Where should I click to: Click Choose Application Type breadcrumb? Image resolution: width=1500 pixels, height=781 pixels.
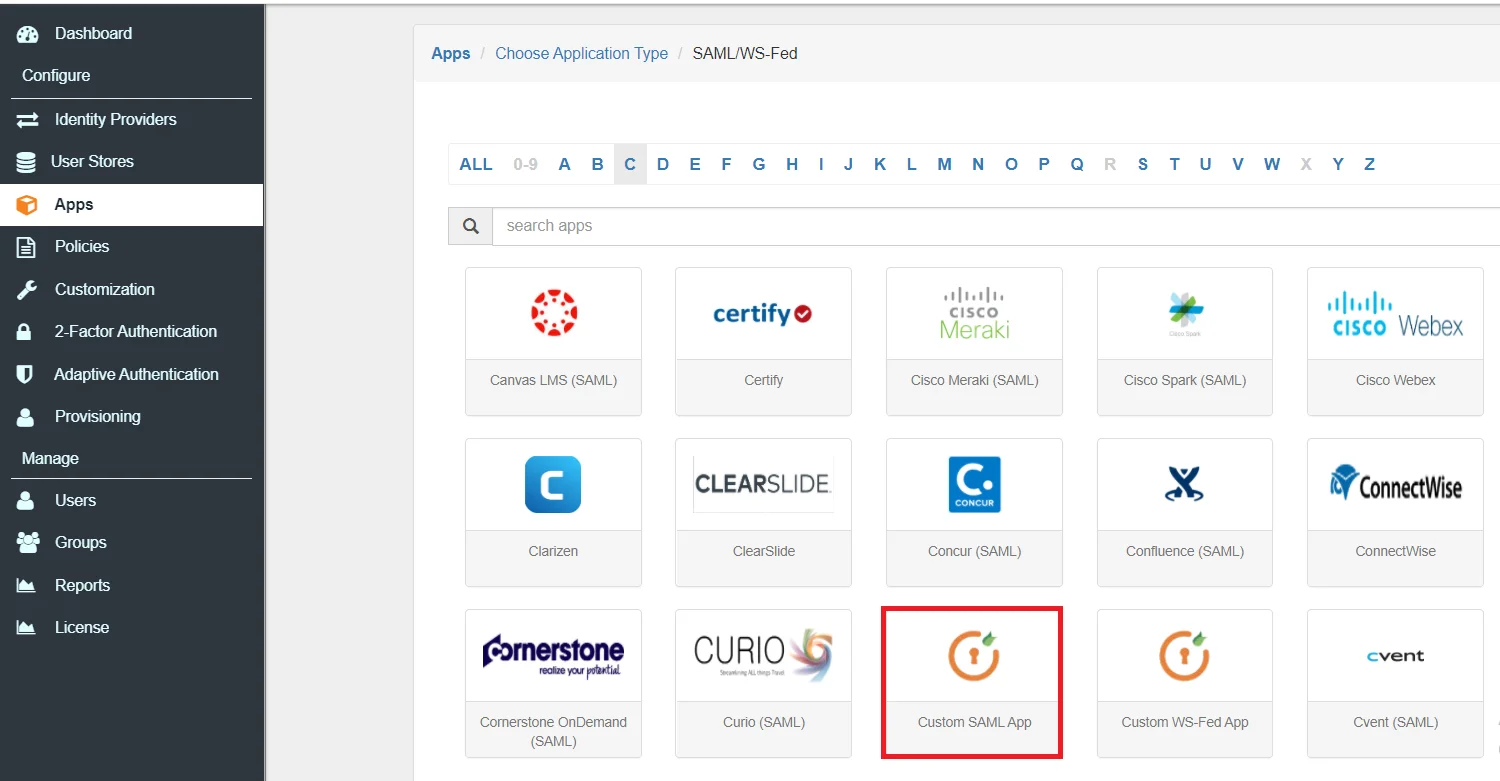pos(582,54)
